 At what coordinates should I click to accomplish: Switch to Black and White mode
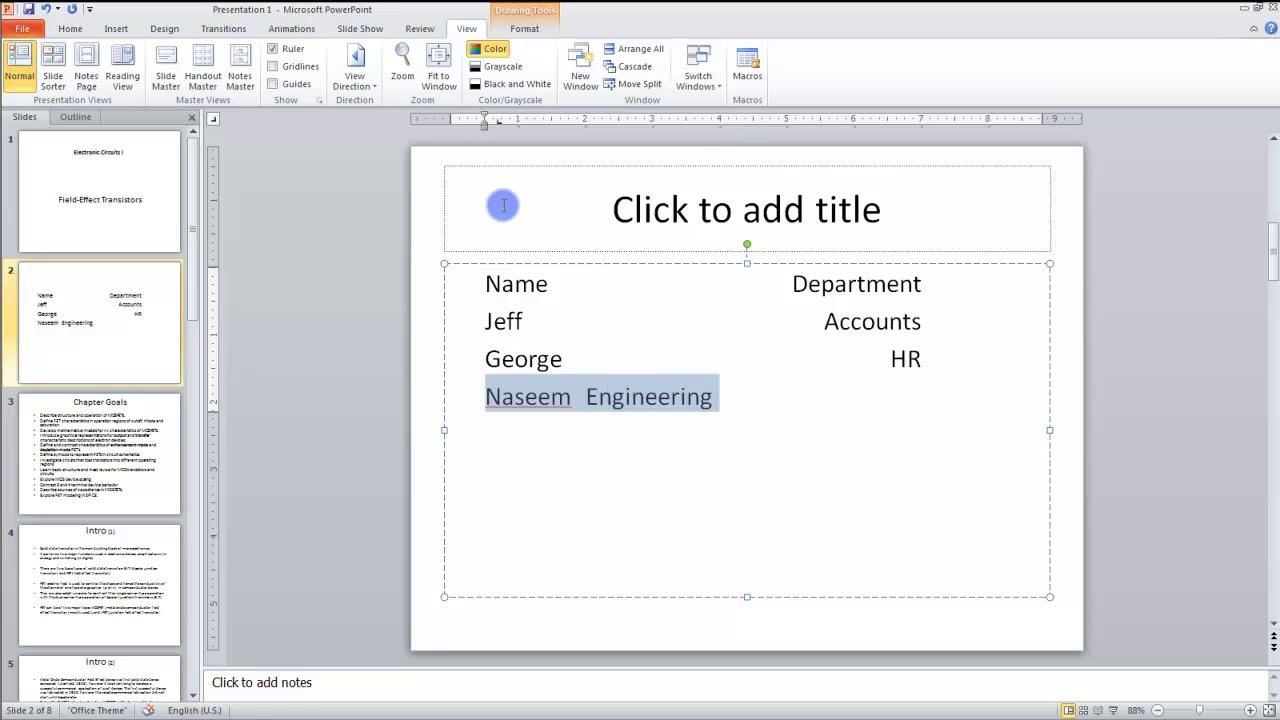coord(510,84)
